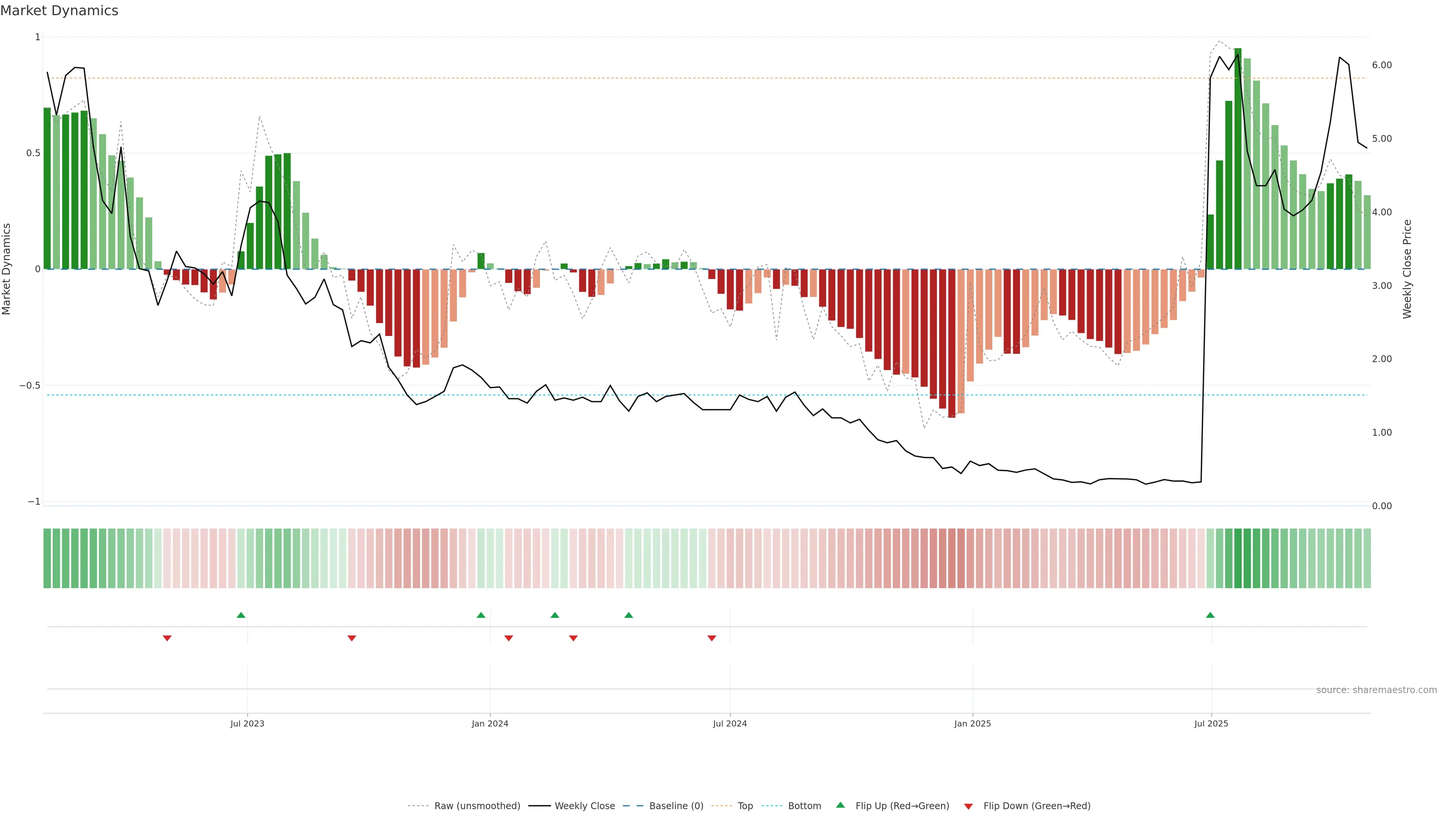Toggle the Top legend entry
This screenshot has width=1456, height=819.
745,806
